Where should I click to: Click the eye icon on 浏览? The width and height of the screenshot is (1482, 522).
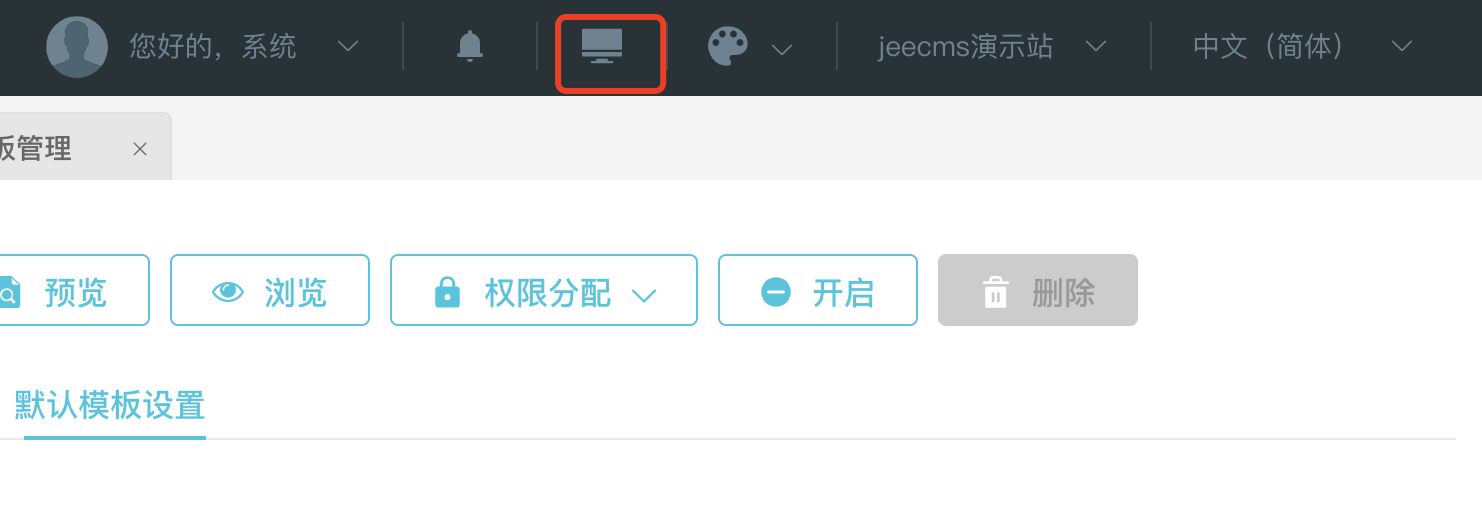pyautogui.click(x=228, y=292)
